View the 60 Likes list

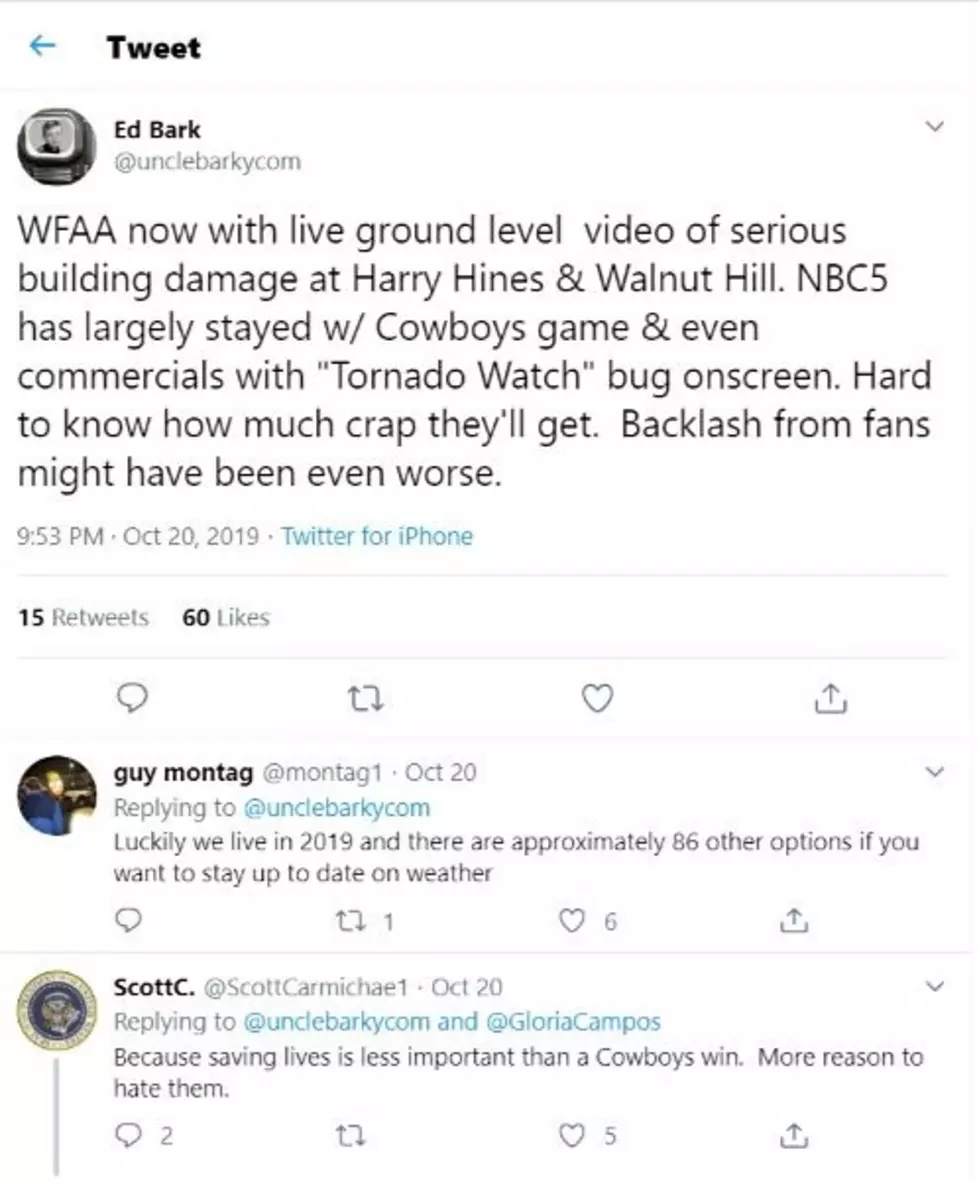[226, 617]
